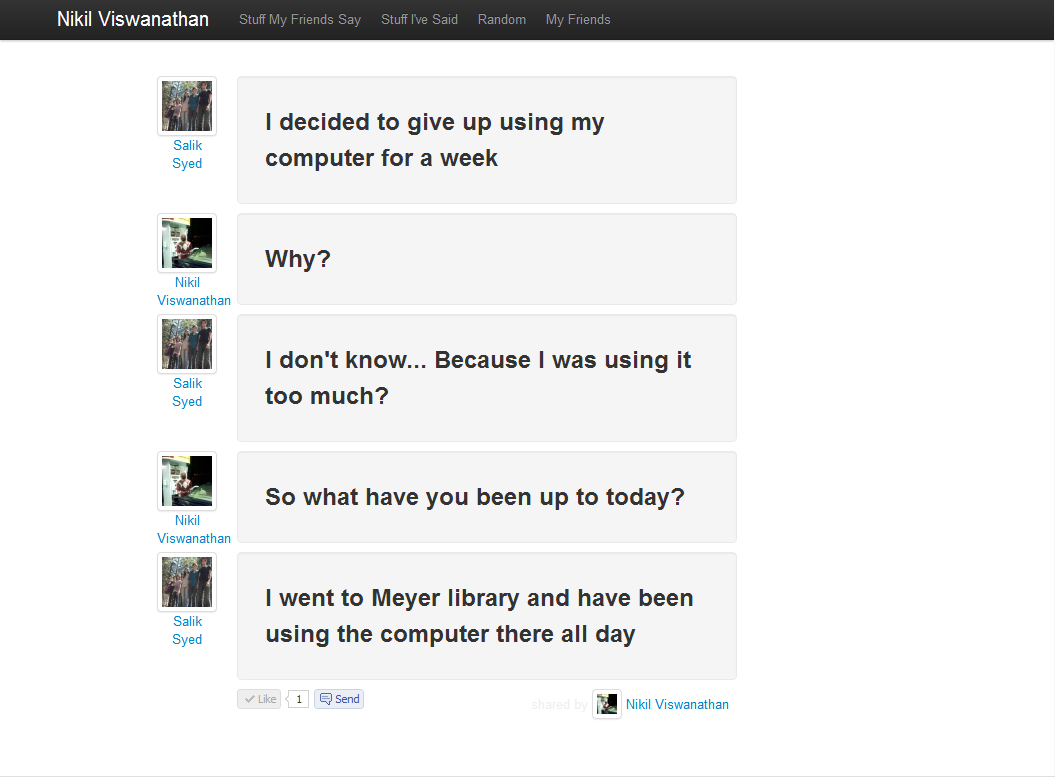Click Nikil's avatar beside "So what have you" message

pyautogui.click(x=187, y=481)
